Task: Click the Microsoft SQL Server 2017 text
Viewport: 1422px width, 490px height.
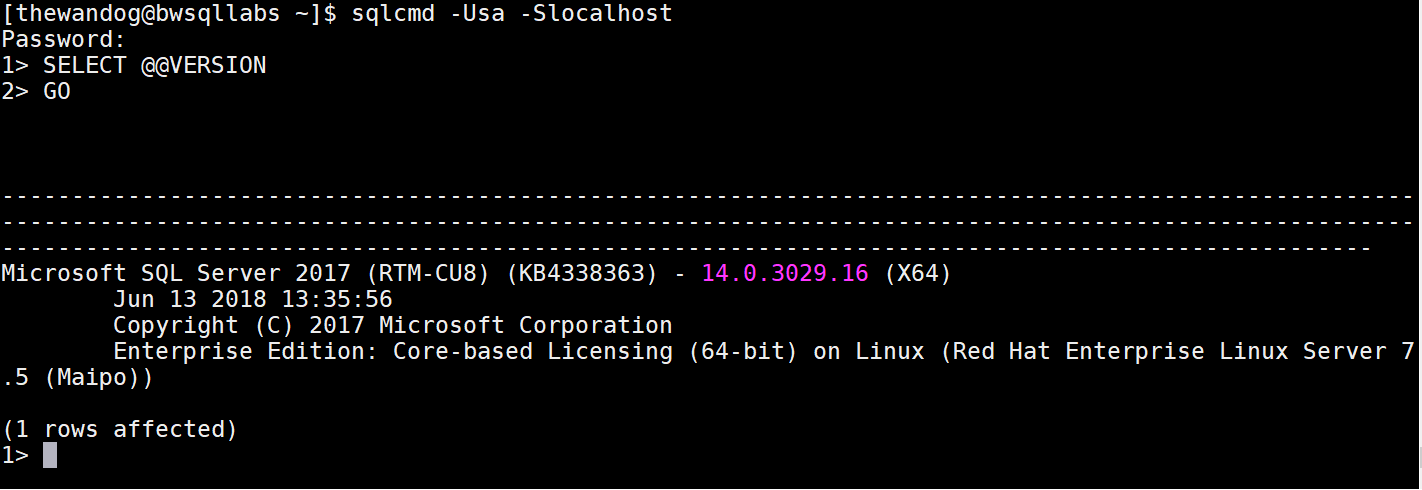Action: (x=175, y=274)
